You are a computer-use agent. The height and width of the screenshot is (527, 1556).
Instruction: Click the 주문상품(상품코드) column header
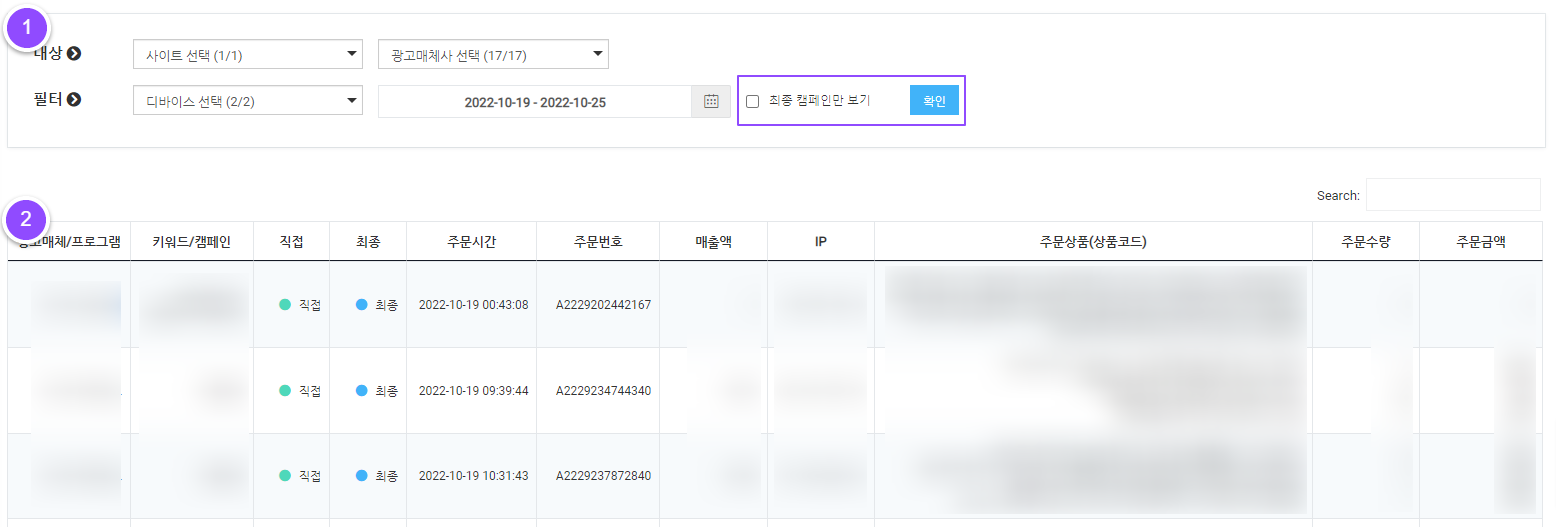point(1092,242)
